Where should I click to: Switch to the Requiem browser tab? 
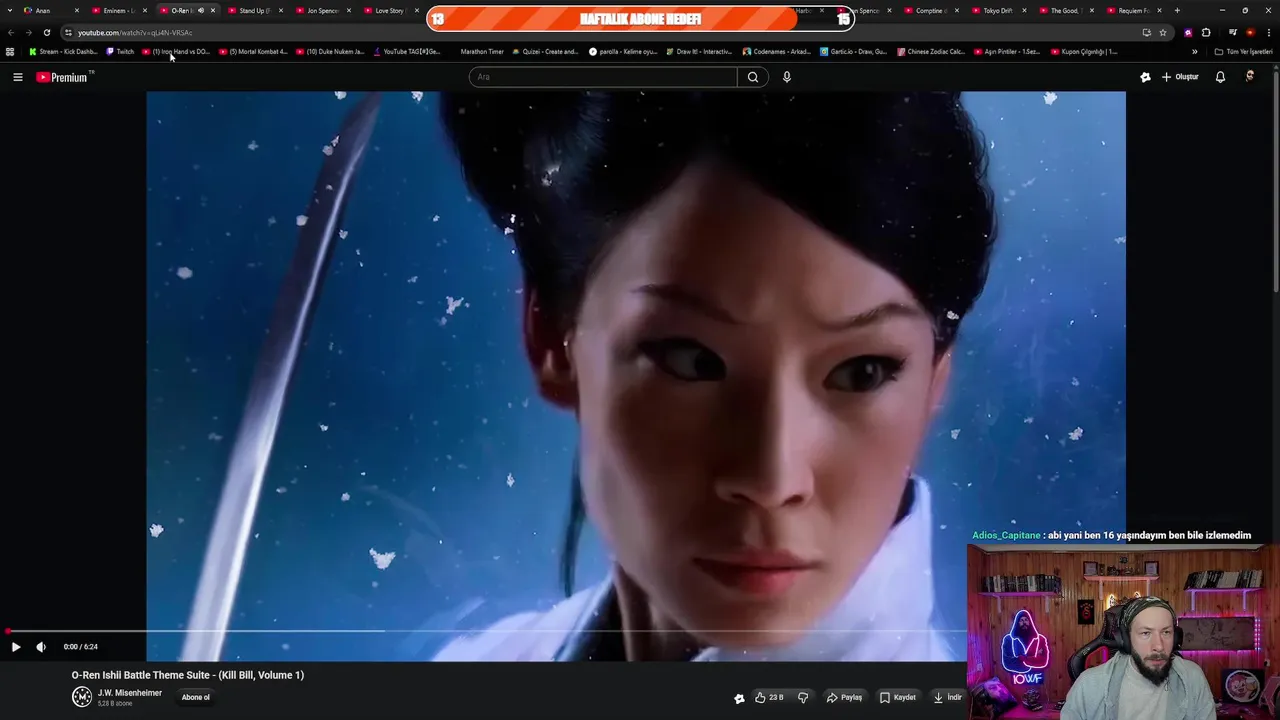1132,10
